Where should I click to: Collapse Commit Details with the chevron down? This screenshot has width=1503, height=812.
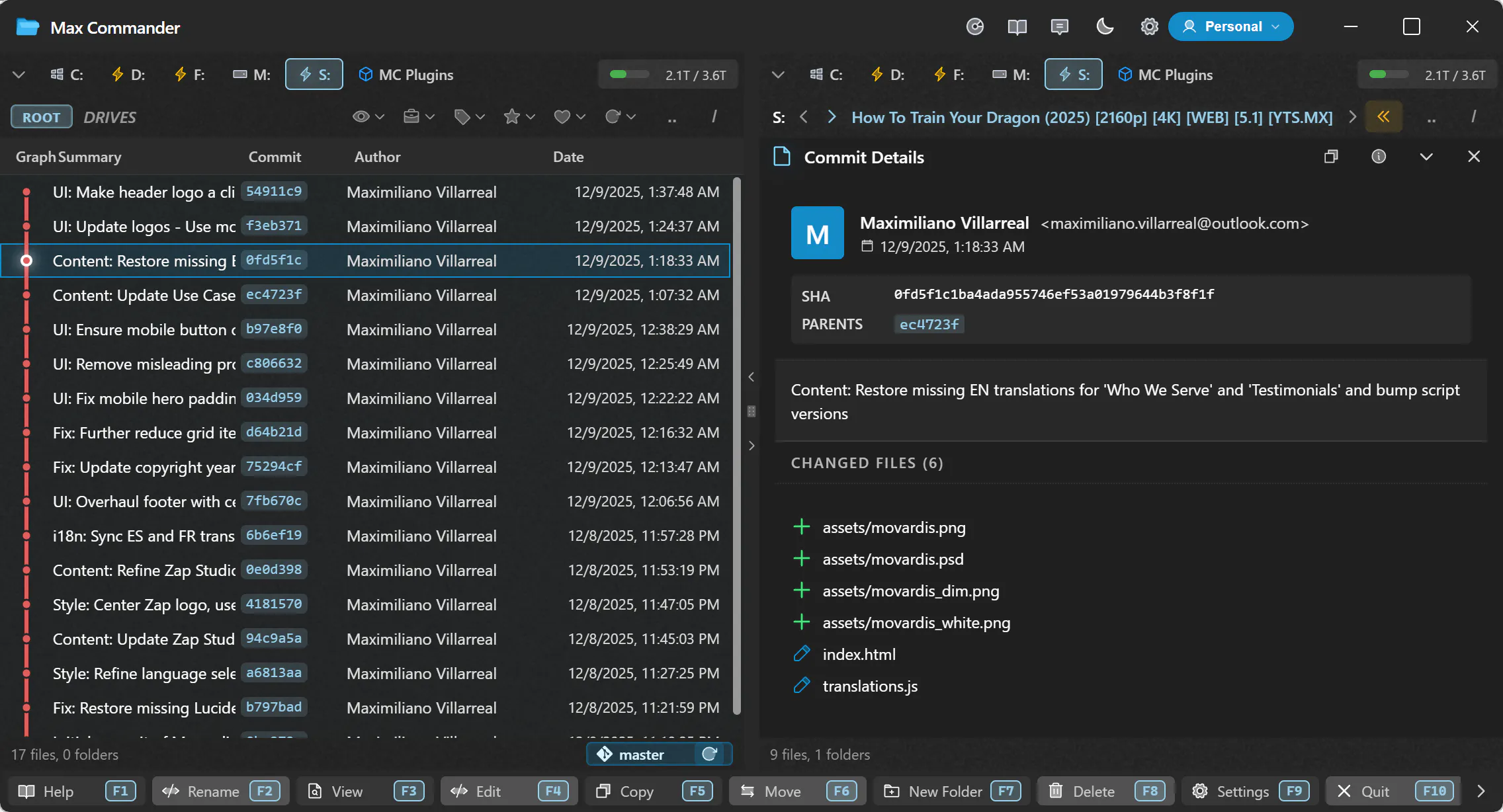click(x=1426, y=157)
